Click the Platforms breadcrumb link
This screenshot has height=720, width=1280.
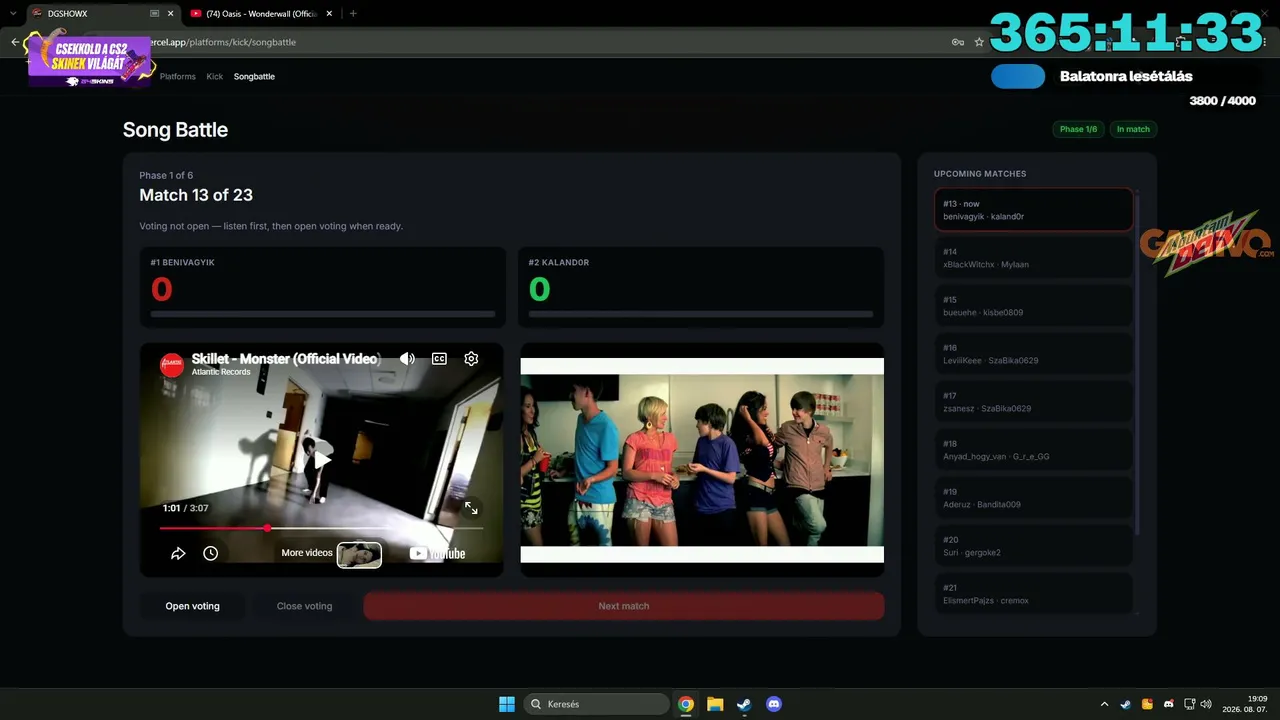click(x=178, y=76)
